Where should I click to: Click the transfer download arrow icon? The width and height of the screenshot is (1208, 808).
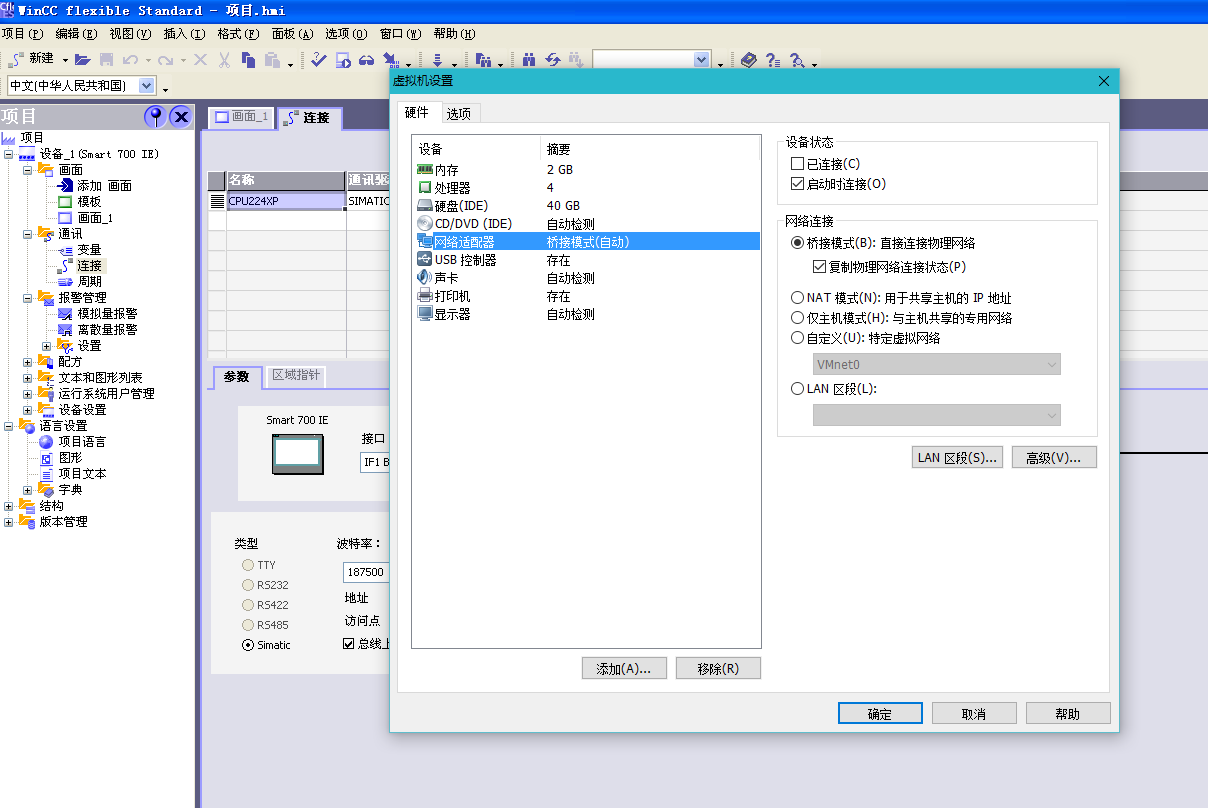click(x=437, y=60)
